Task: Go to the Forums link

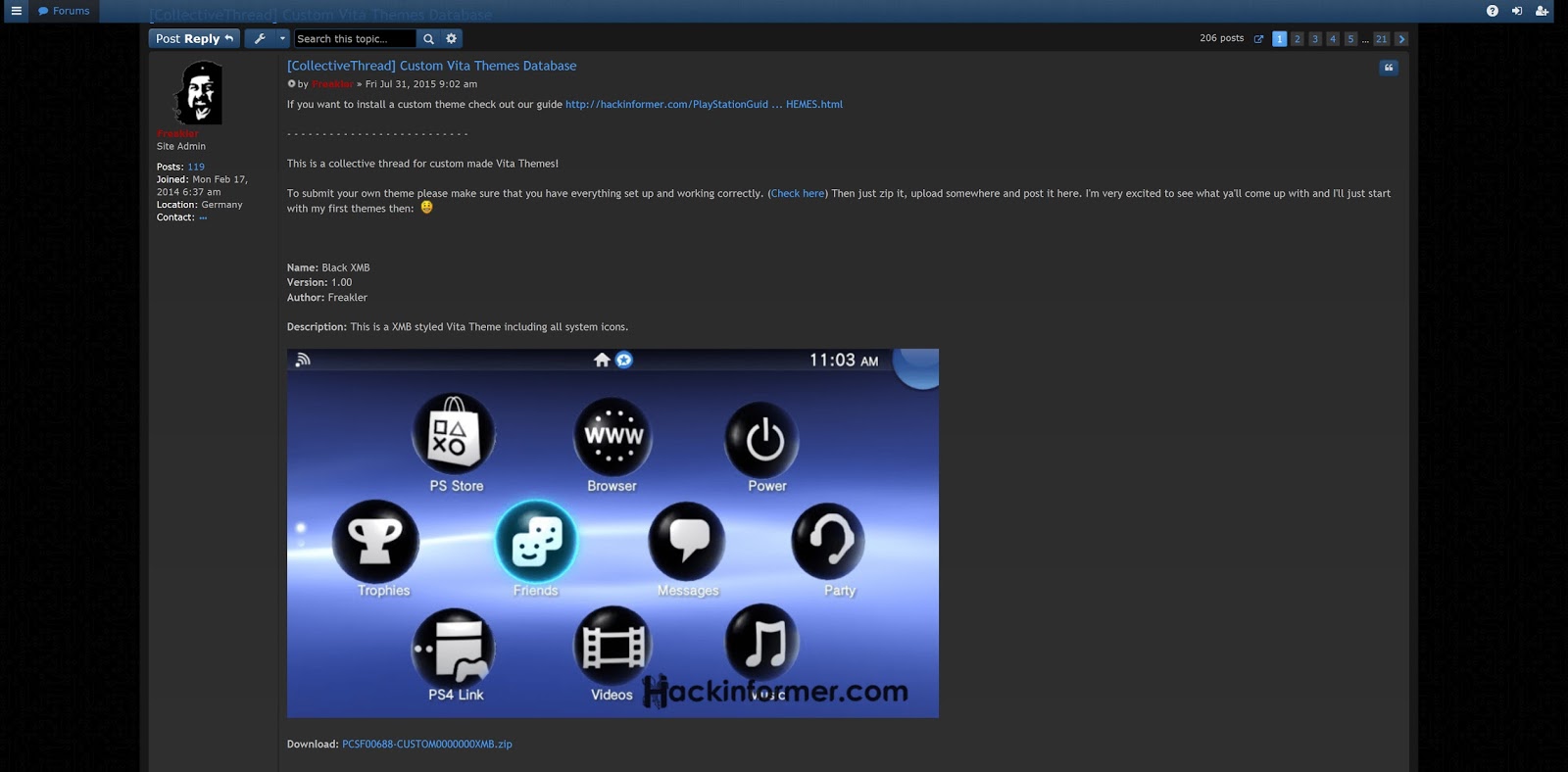Action: point(64,11)
